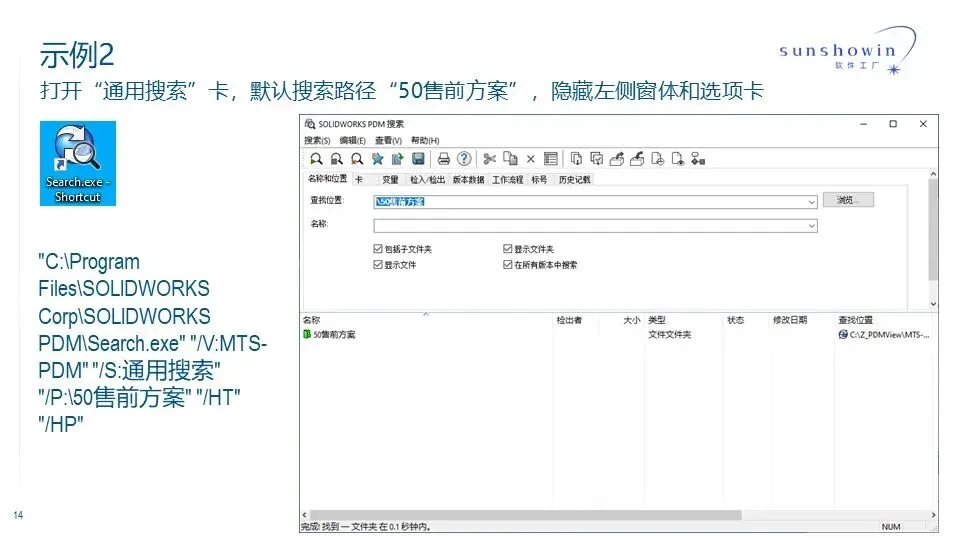Click the 查找位置 path input field
Screen dimensions: 960x540
coord(595,201)
